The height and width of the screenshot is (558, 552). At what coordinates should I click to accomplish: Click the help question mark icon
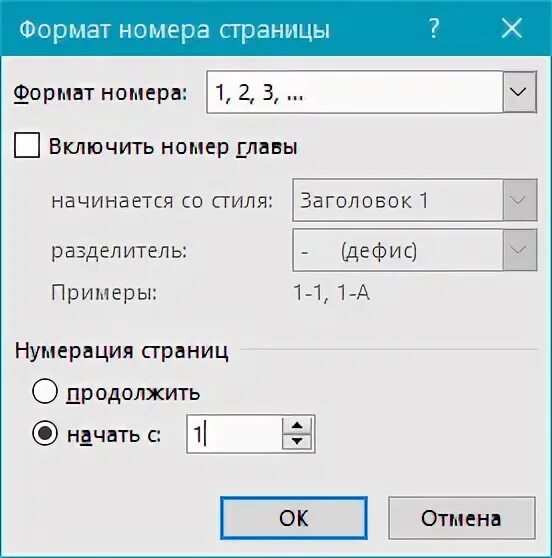(x=434, y=29)
